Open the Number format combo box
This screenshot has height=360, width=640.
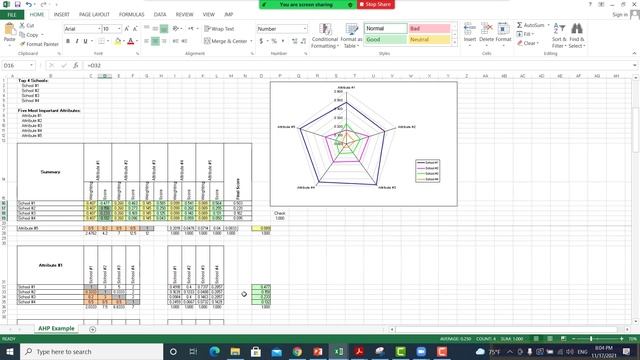point(282,29)
